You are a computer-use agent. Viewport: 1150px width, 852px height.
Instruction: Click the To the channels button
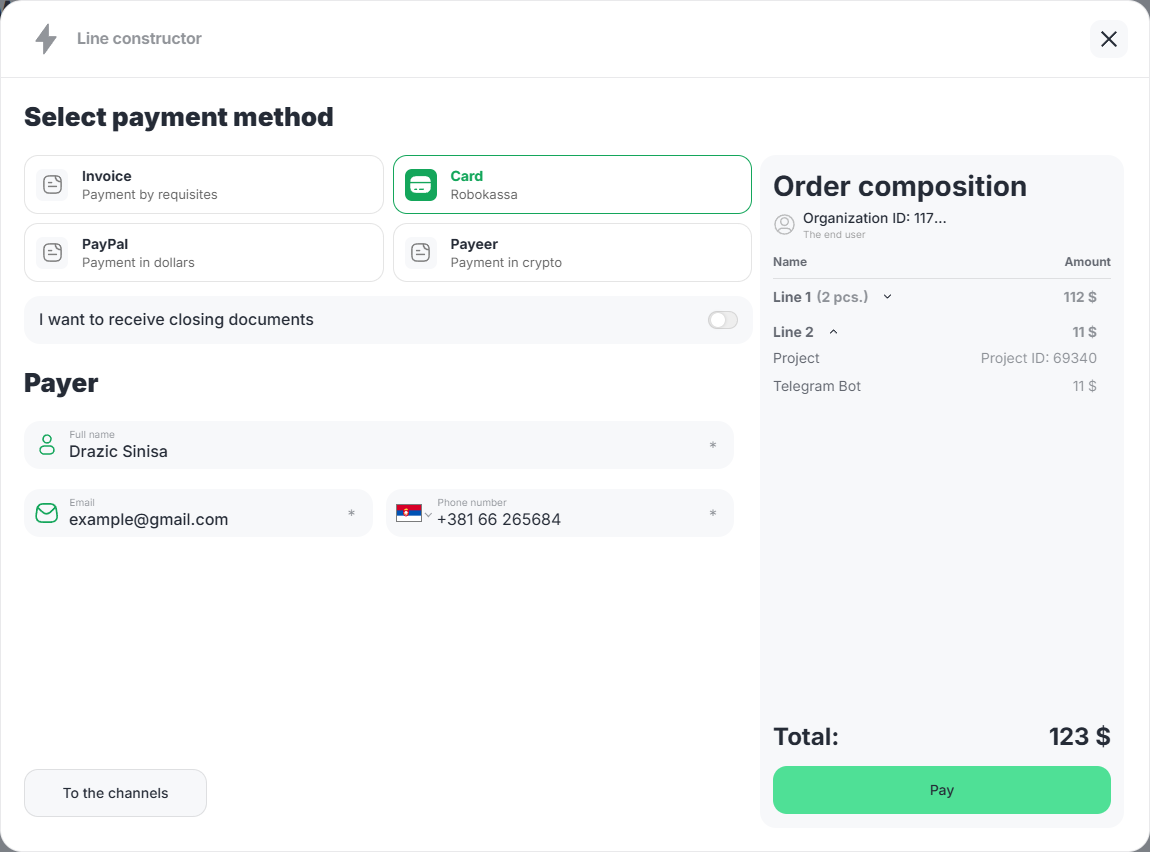116,793
